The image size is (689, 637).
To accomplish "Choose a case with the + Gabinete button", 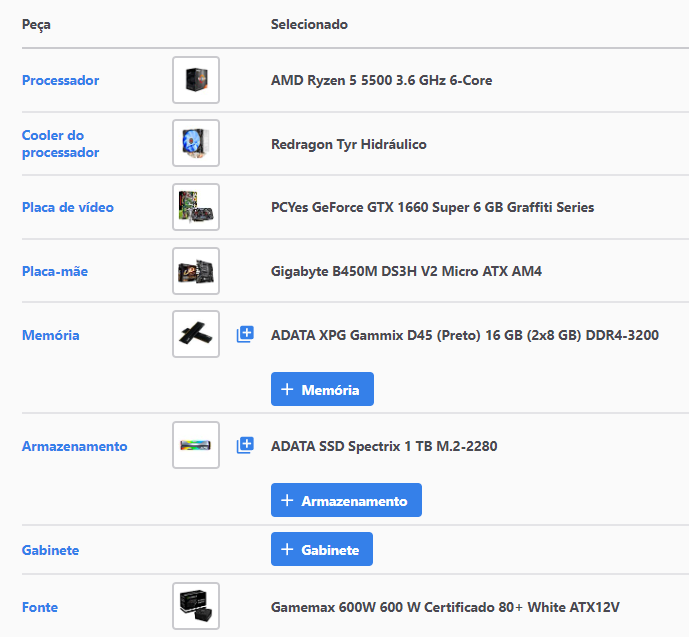I will tap(322, 549).
